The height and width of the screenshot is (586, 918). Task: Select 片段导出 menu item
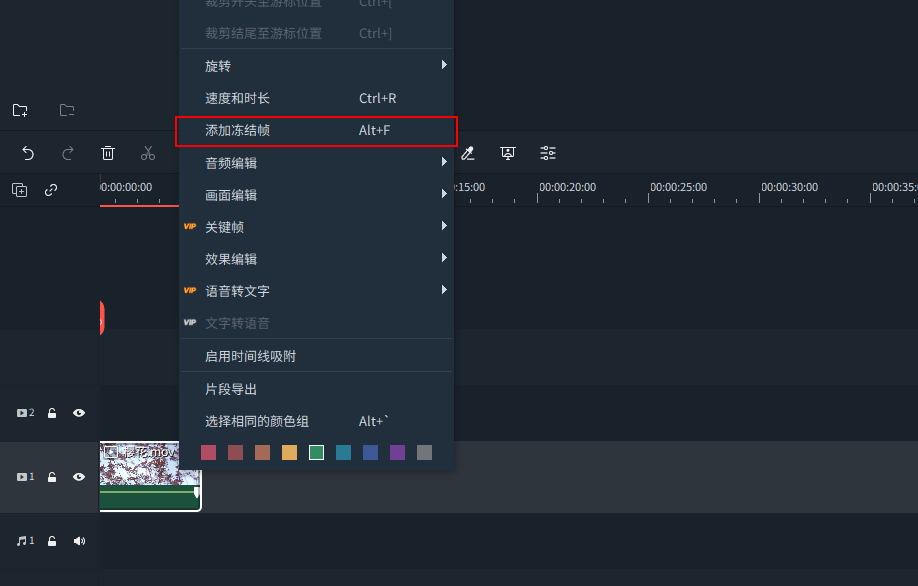316,389
